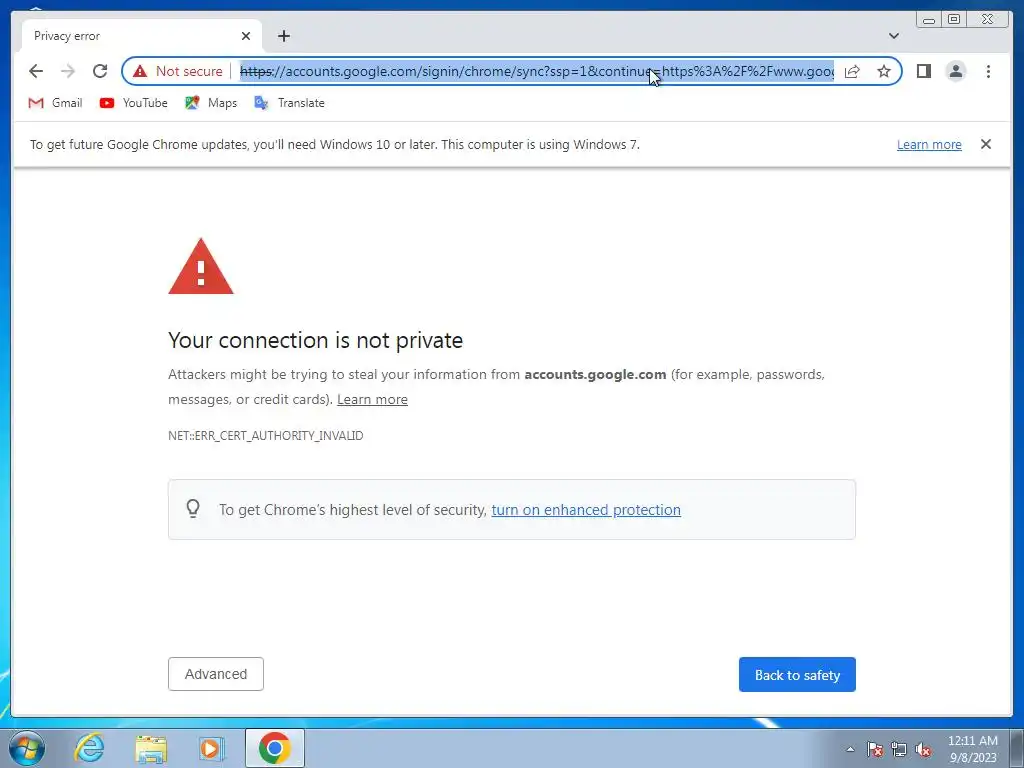The height and width of the screenshot is (768, 1024).
Task: Click the Your connection is not private heading
Action: [315, 340]
